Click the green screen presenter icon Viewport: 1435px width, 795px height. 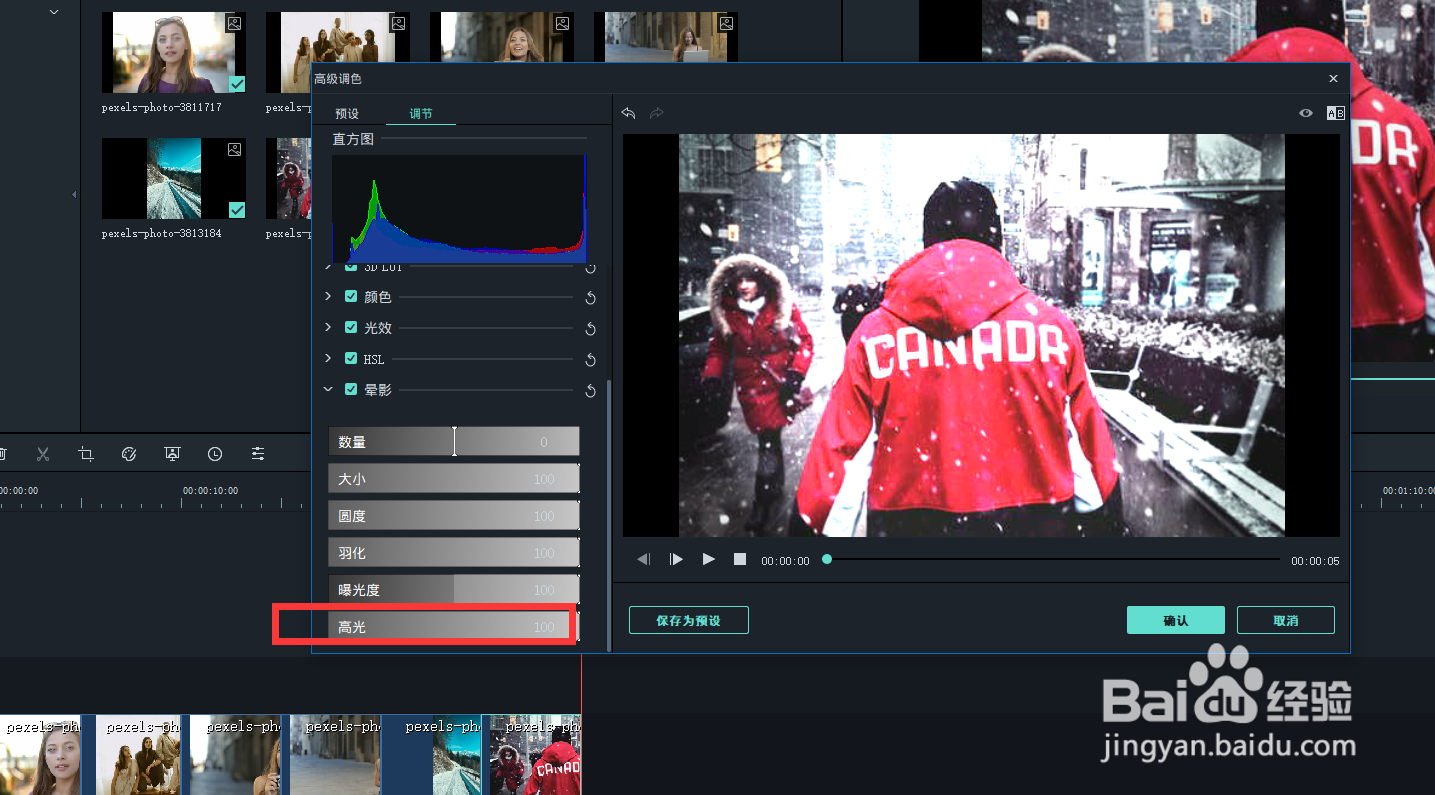[172, 454]
